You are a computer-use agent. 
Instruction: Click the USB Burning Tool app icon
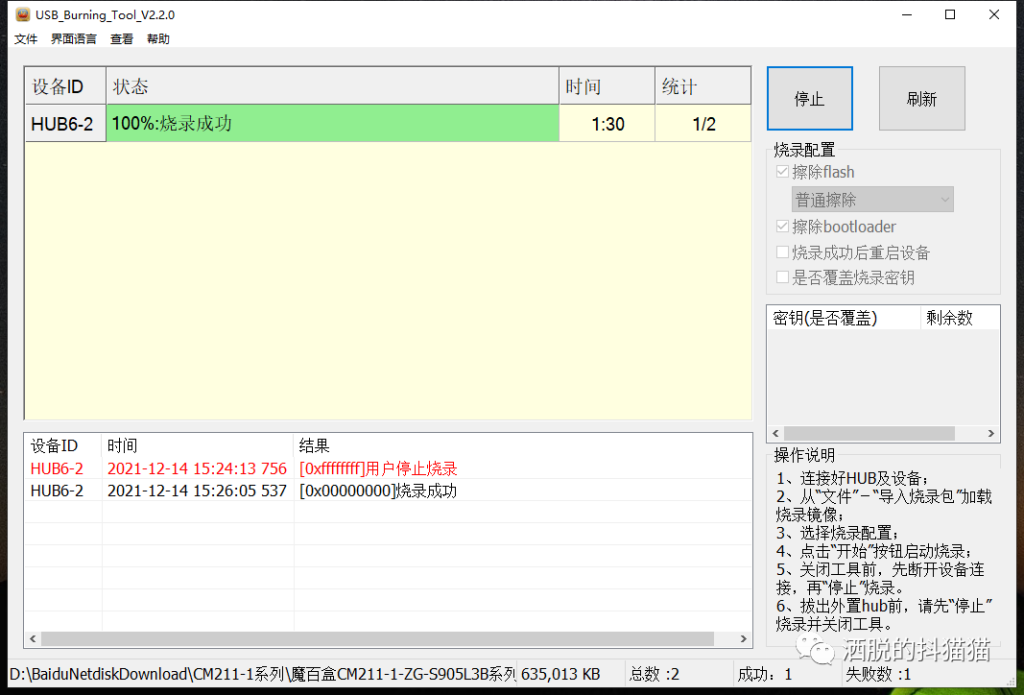pyautogui.click(x=22, y=15)
